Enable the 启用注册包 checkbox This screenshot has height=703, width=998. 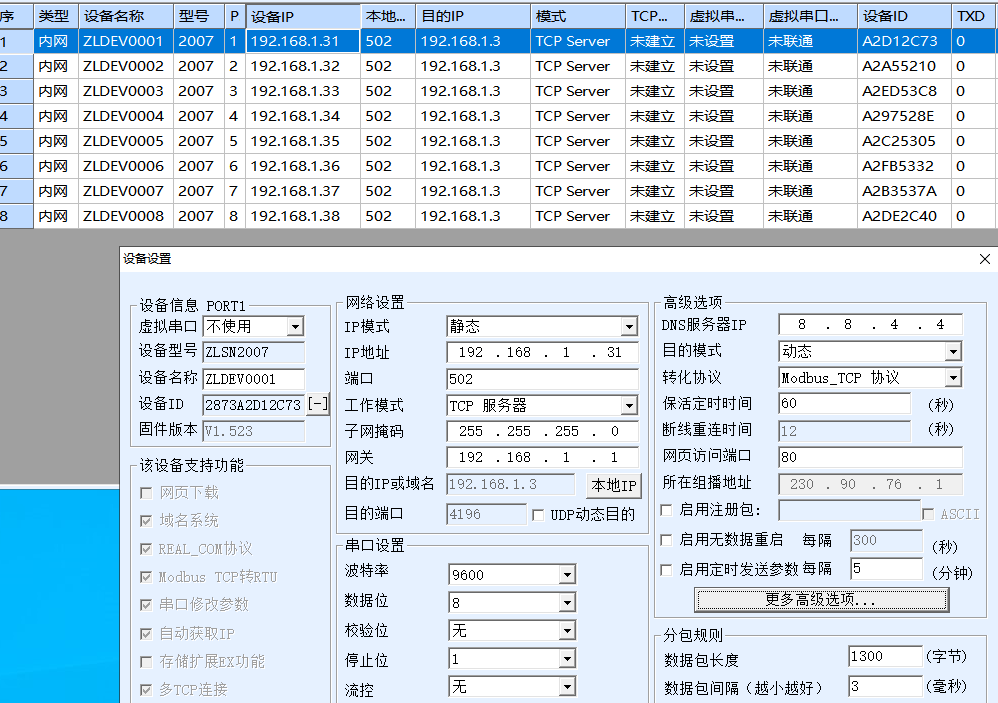click(667, 511)
